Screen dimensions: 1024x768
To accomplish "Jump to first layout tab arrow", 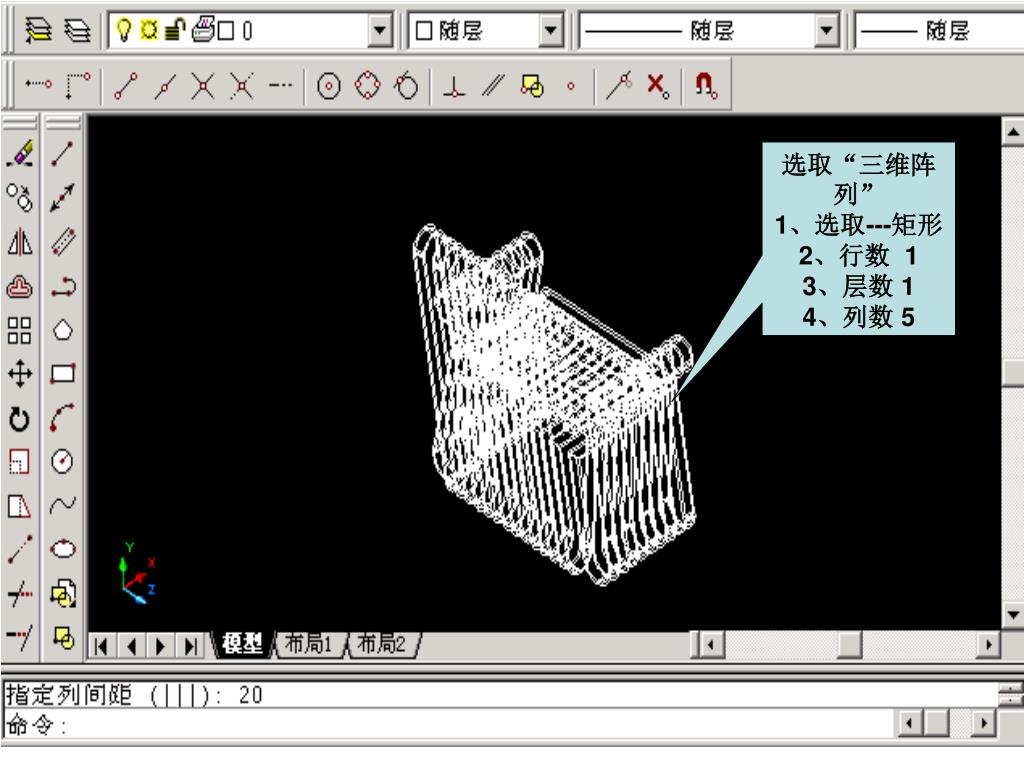I will [x=101, y=647].
